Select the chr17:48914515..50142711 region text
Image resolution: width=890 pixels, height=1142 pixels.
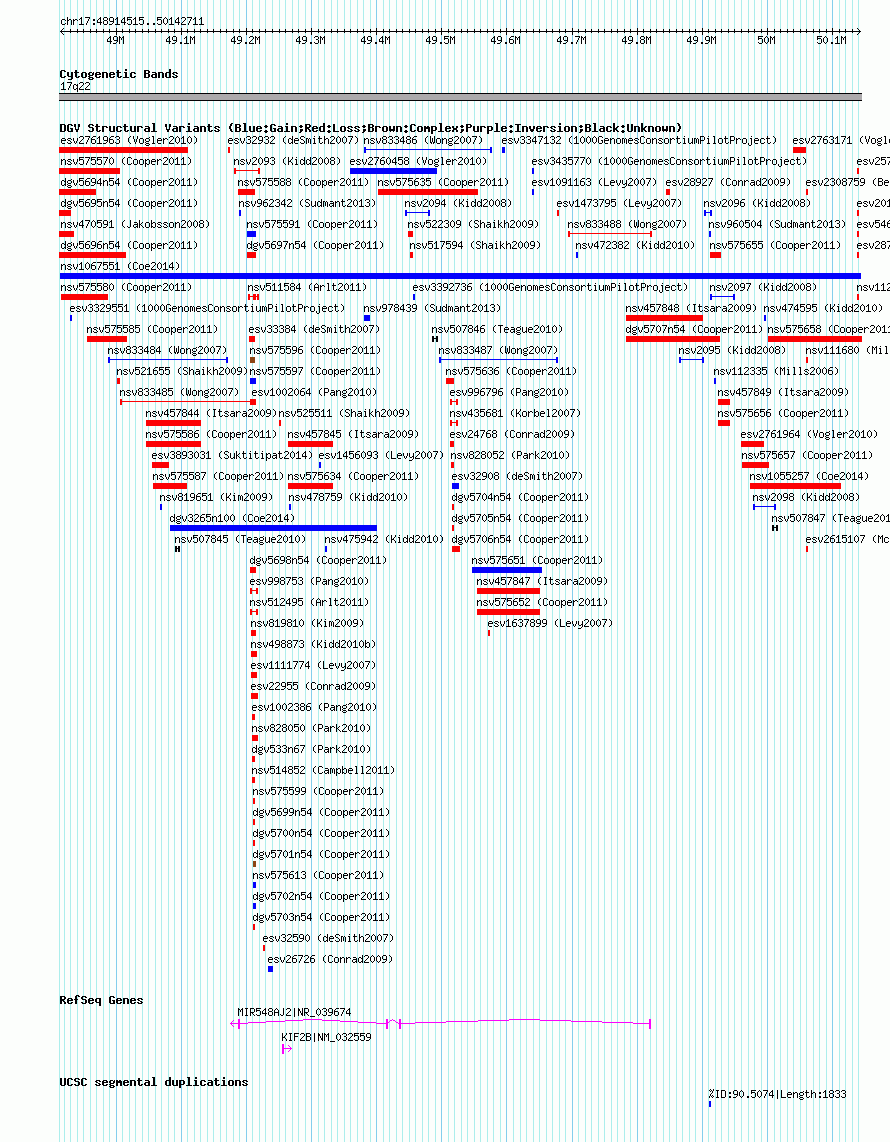132,22
